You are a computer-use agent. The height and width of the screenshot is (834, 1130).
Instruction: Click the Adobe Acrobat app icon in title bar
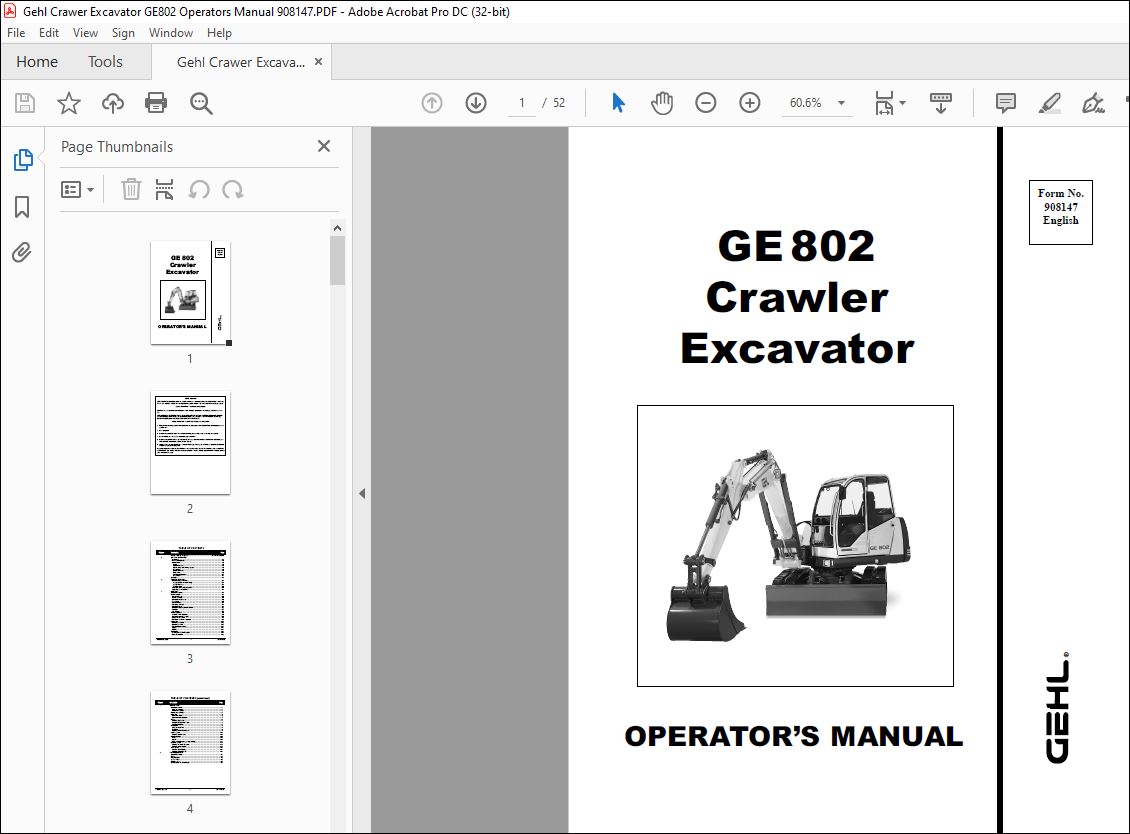coord(10,12)
